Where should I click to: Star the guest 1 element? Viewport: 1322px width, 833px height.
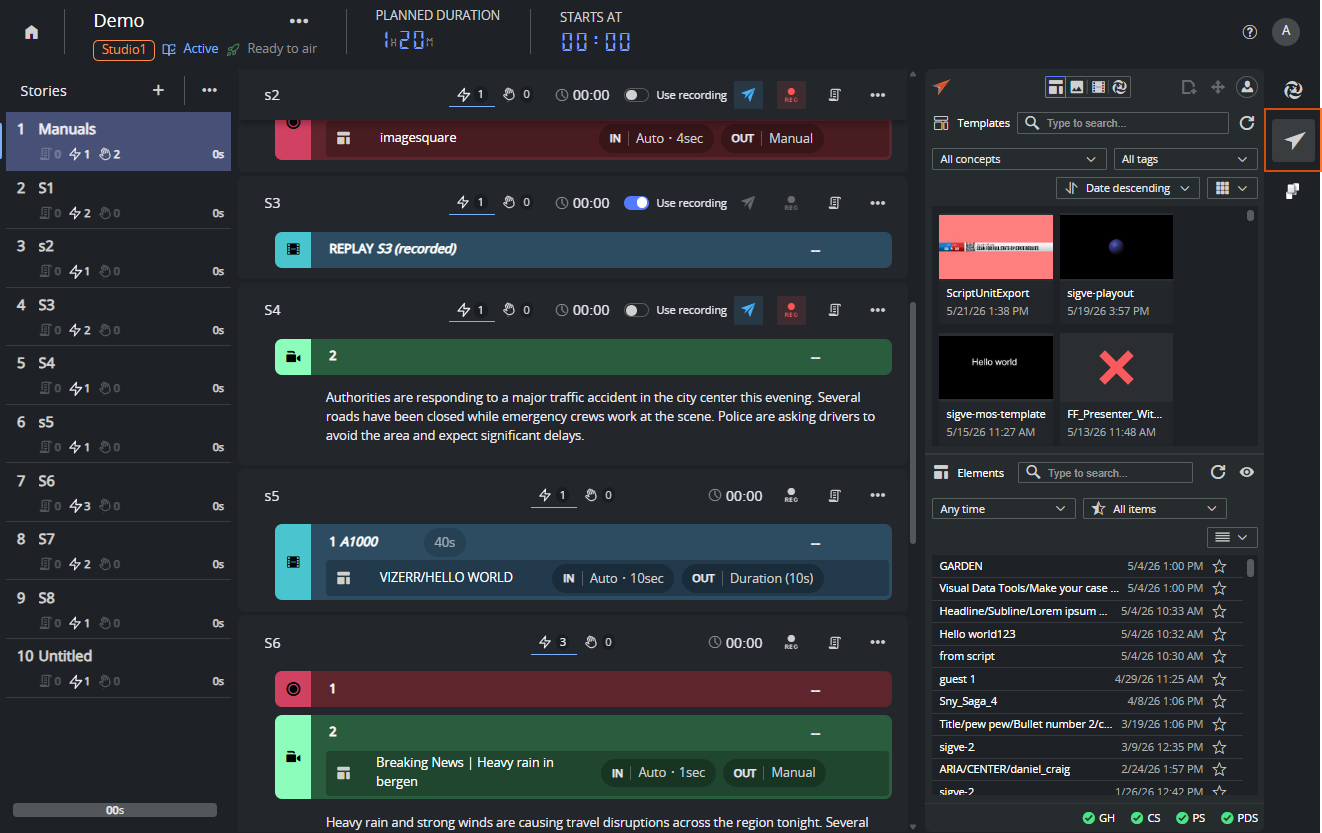pyautogui.click(x=1219, y=679)
